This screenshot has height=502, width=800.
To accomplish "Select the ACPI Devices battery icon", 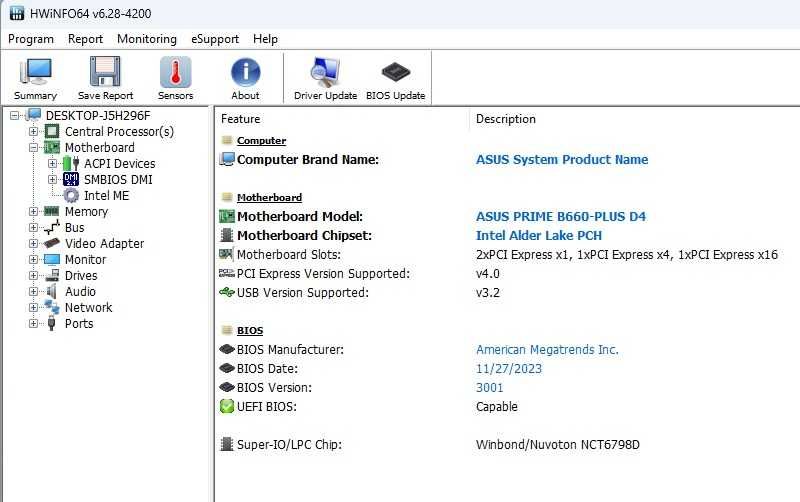I will (x=71, y=163).
